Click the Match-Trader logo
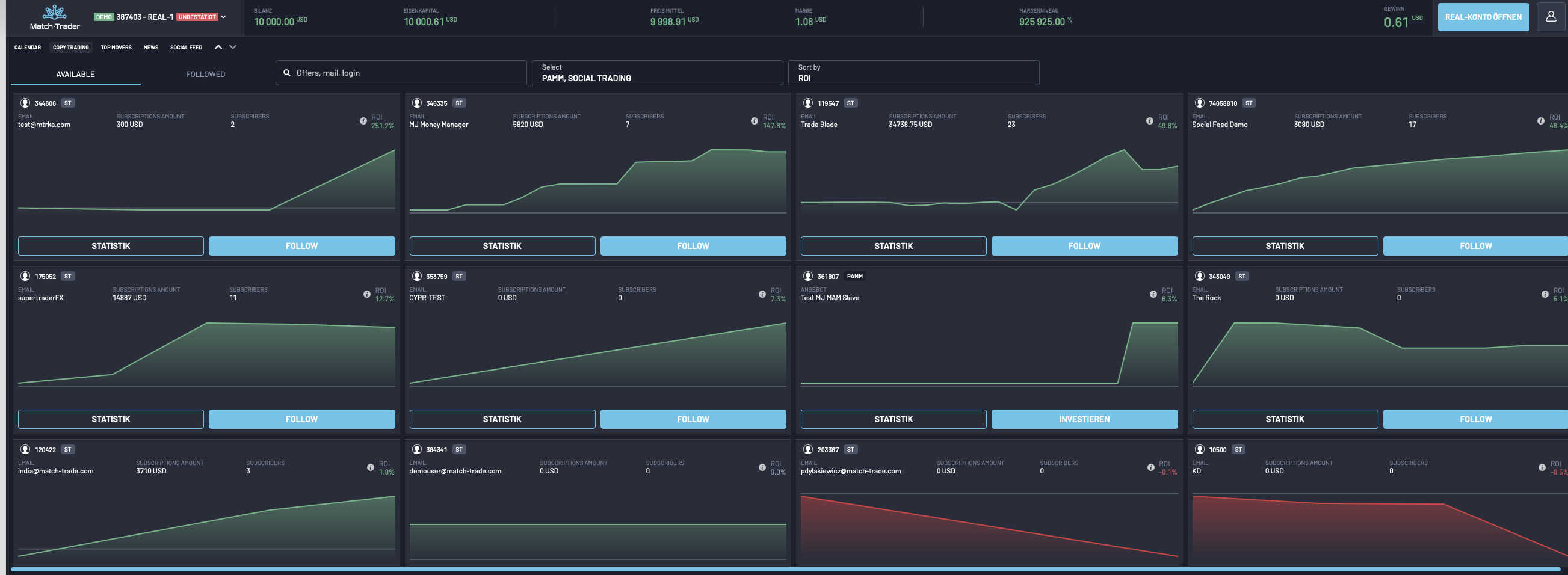Screen dimensions: 1568x575 55,17
